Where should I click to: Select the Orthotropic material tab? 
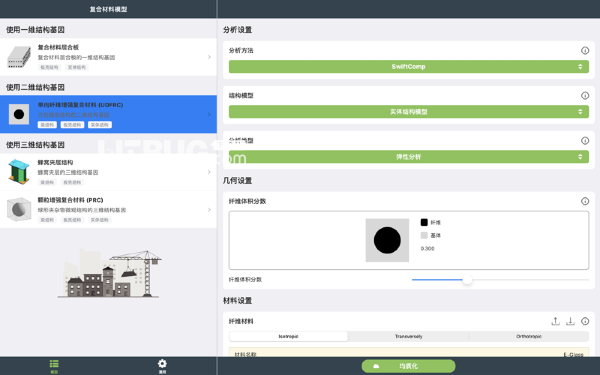click(x=529, y=336)
